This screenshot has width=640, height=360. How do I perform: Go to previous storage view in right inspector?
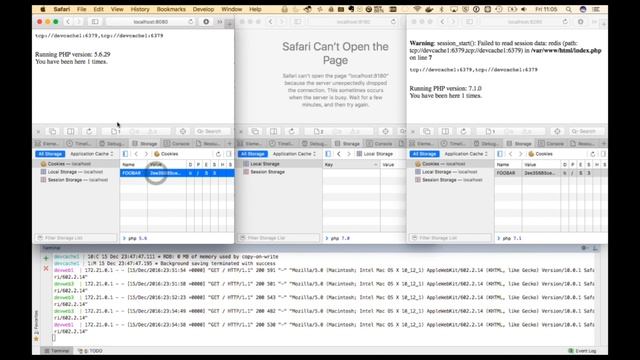(511, 154)
